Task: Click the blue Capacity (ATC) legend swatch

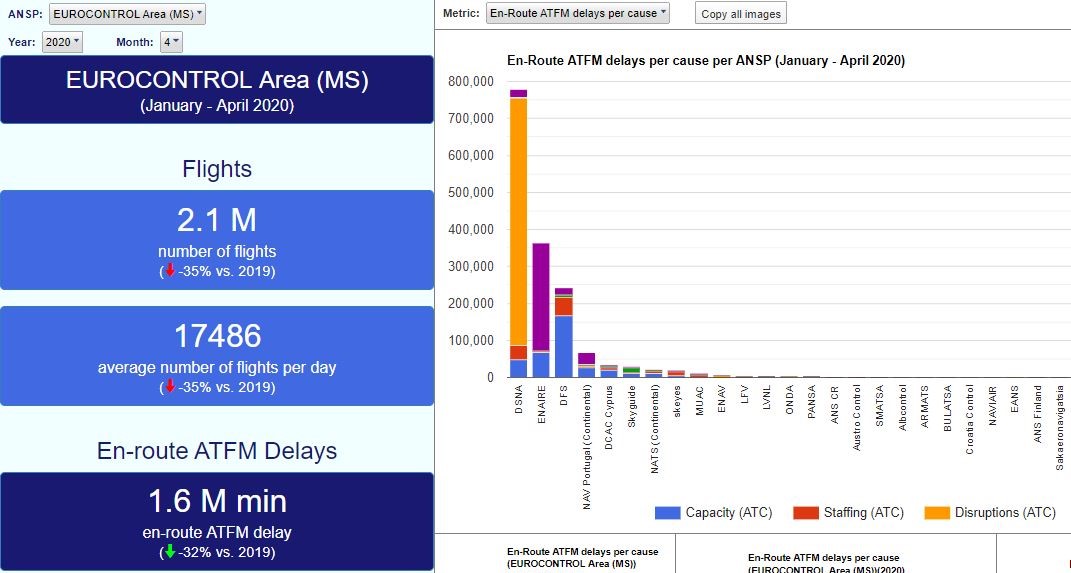Action: pyautogui.click(x=667, y=512)
